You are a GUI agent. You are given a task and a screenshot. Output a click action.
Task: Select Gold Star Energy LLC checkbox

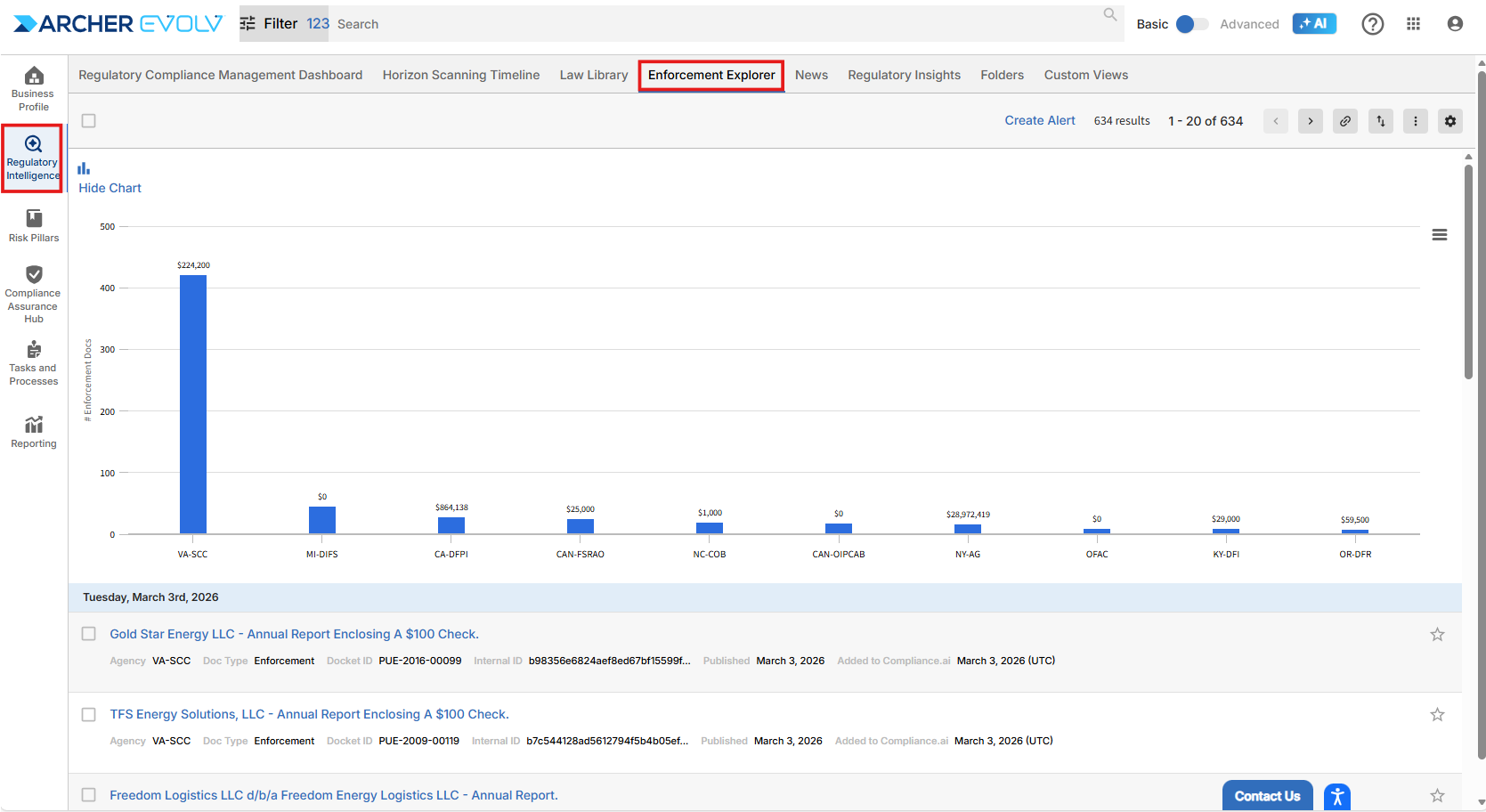click(89, 634)
